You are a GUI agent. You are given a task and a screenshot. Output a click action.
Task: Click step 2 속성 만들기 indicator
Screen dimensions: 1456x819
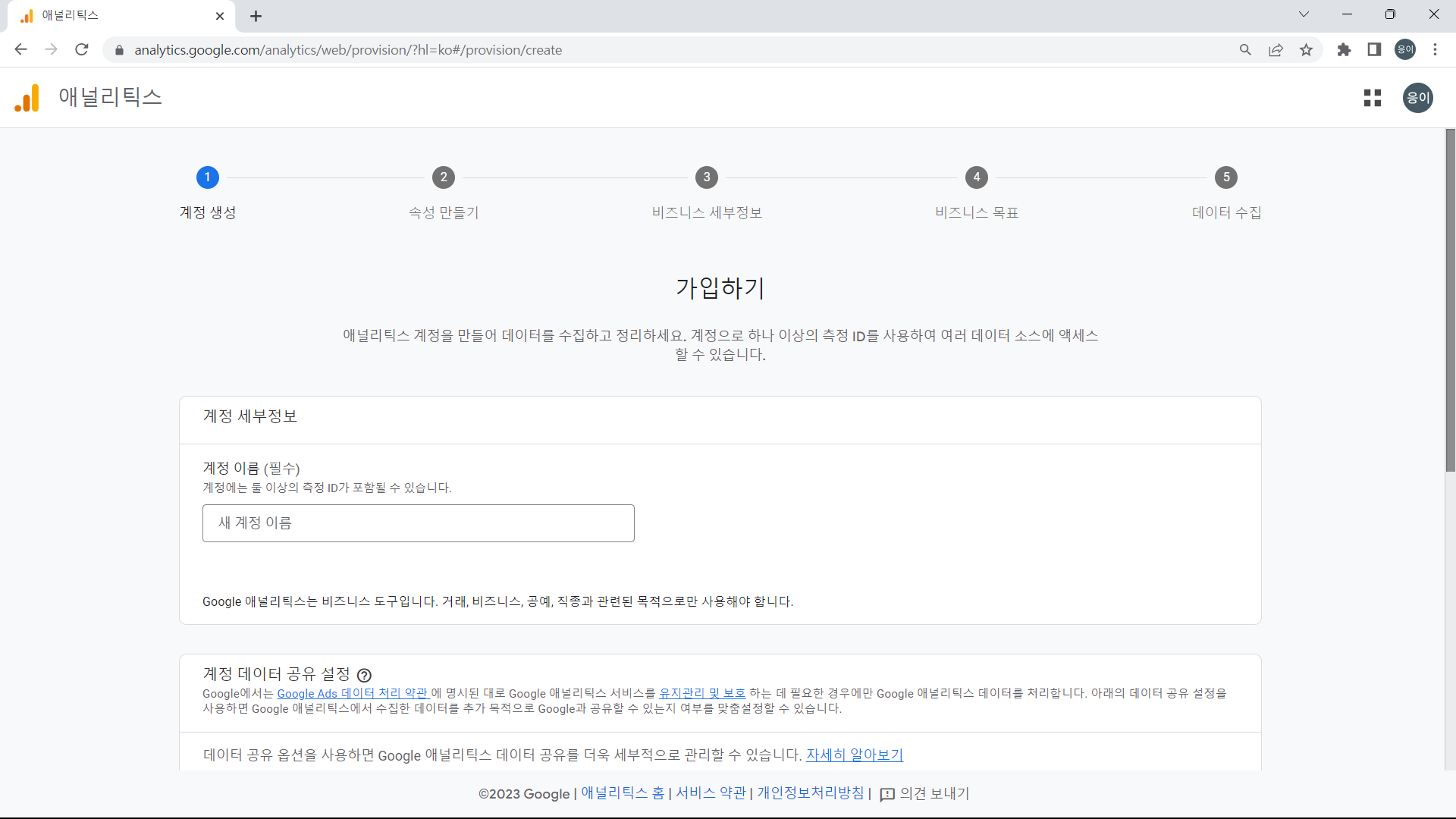[x=444, y=177]
